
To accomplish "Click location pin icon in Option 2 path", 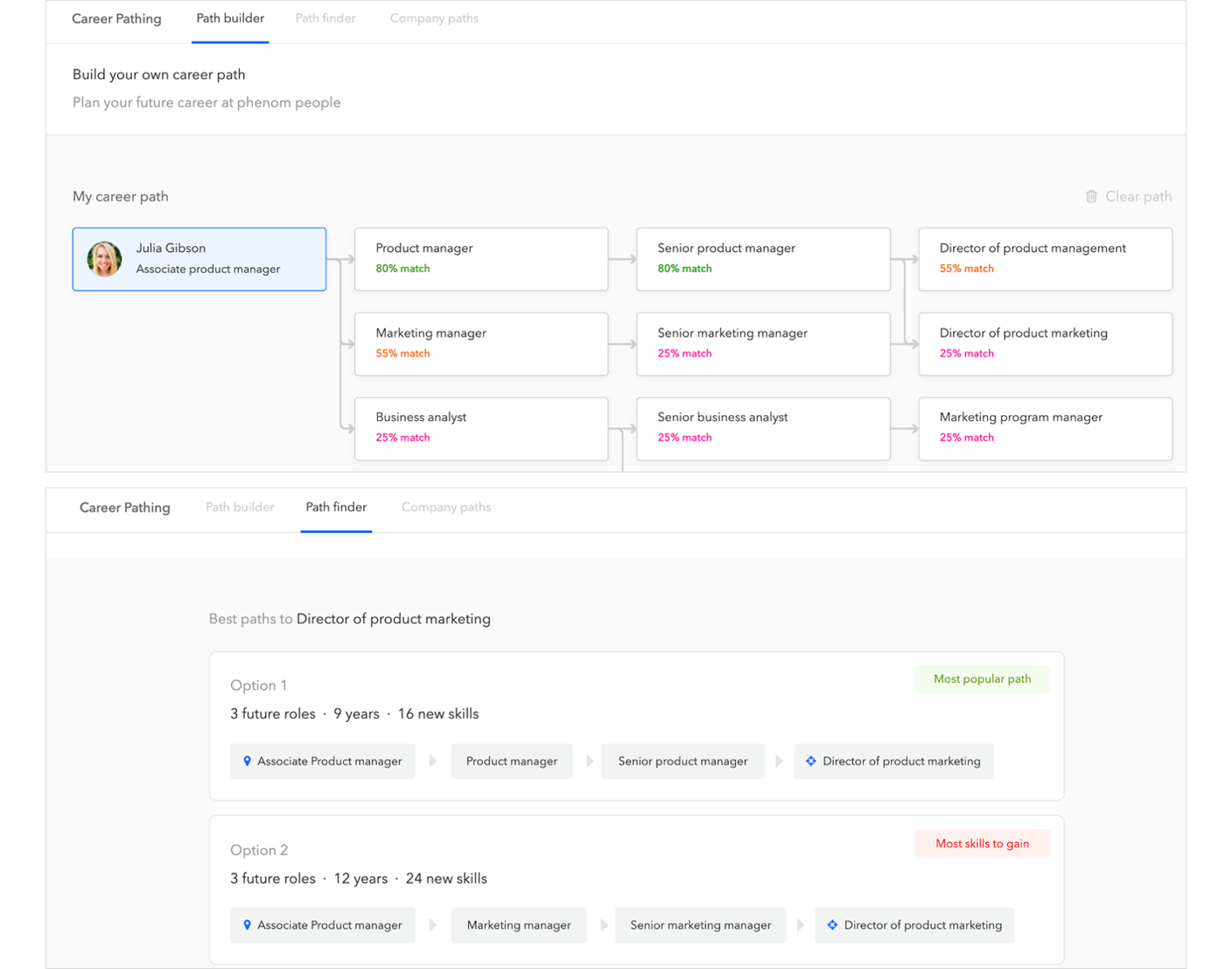I will pos(247,925).
